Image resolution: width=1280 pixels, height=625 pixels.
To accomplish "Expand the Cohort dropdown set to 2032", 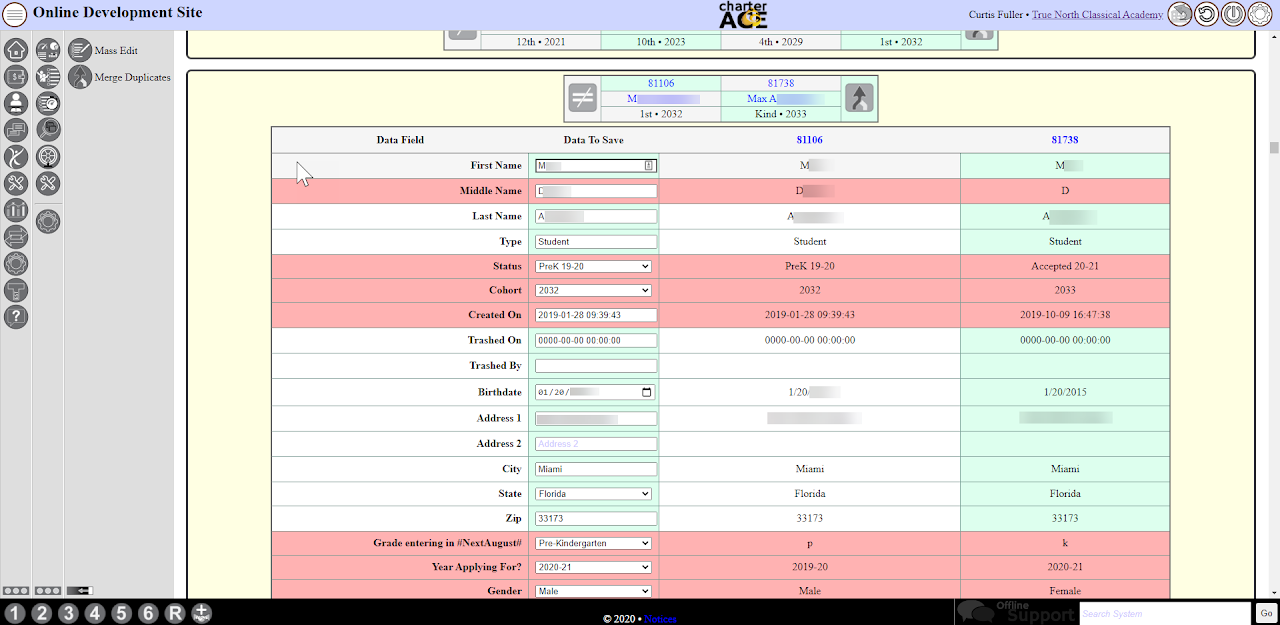I will point(594,290).
